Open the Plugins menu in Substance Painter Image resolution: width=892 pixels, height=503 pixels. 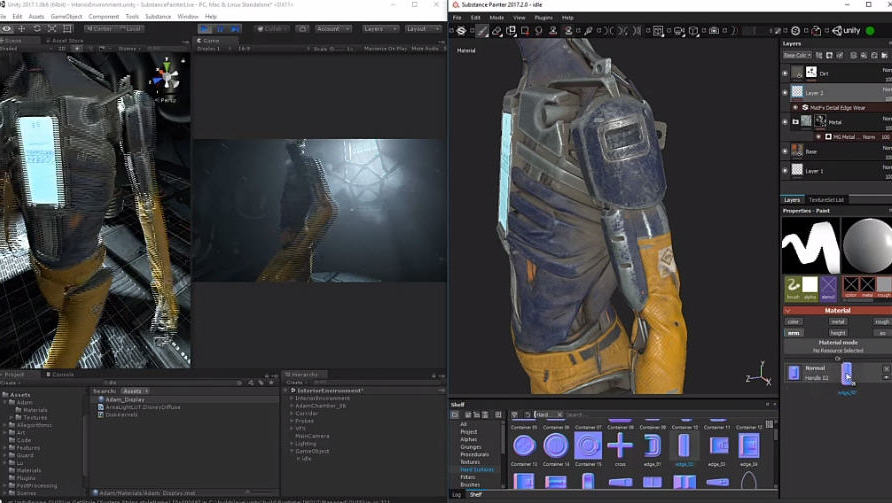(x=543, y=18)
